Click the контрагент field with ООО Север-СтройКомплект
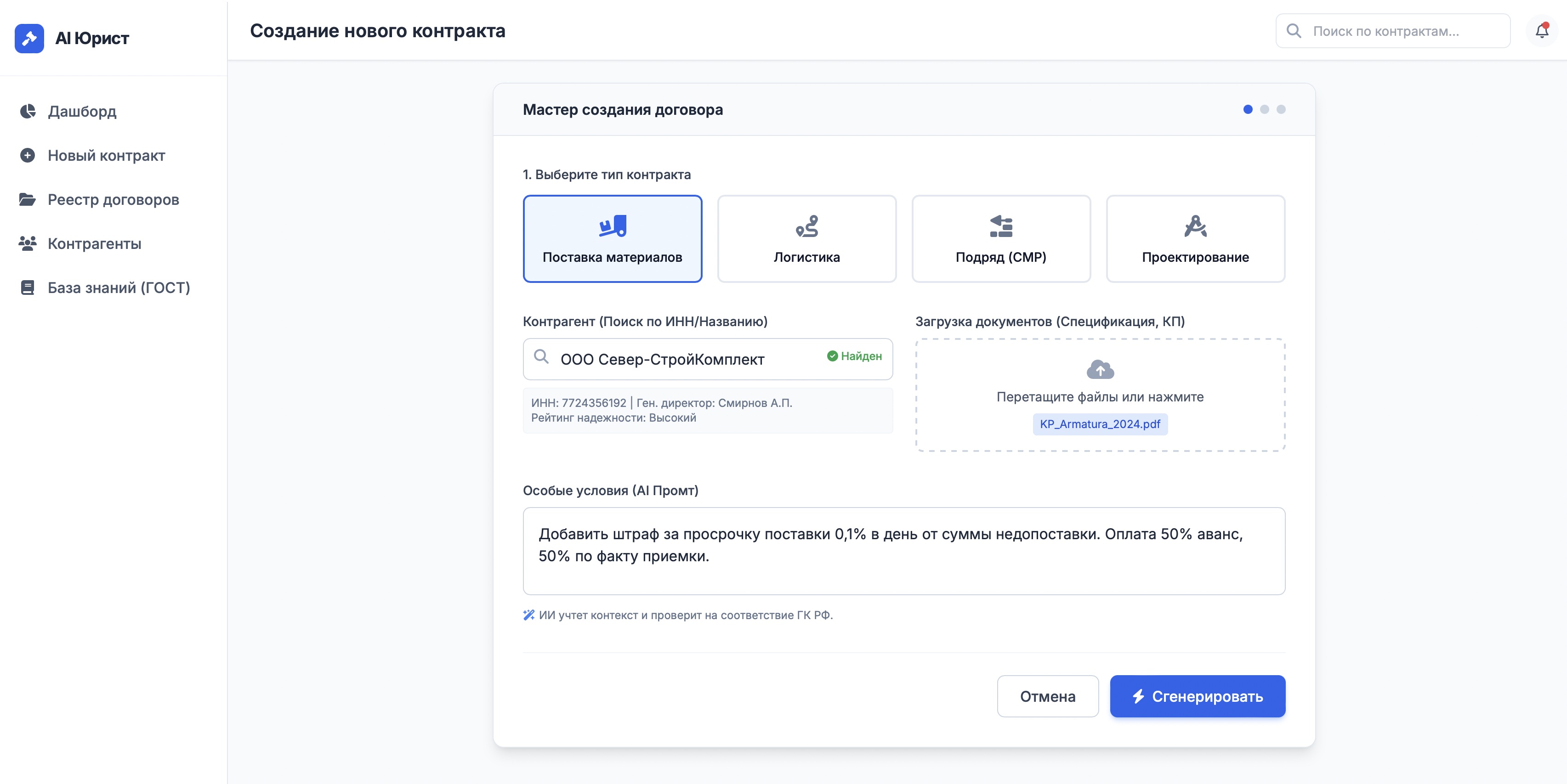This screenshot has width=1567, height=784. (708, 359)
